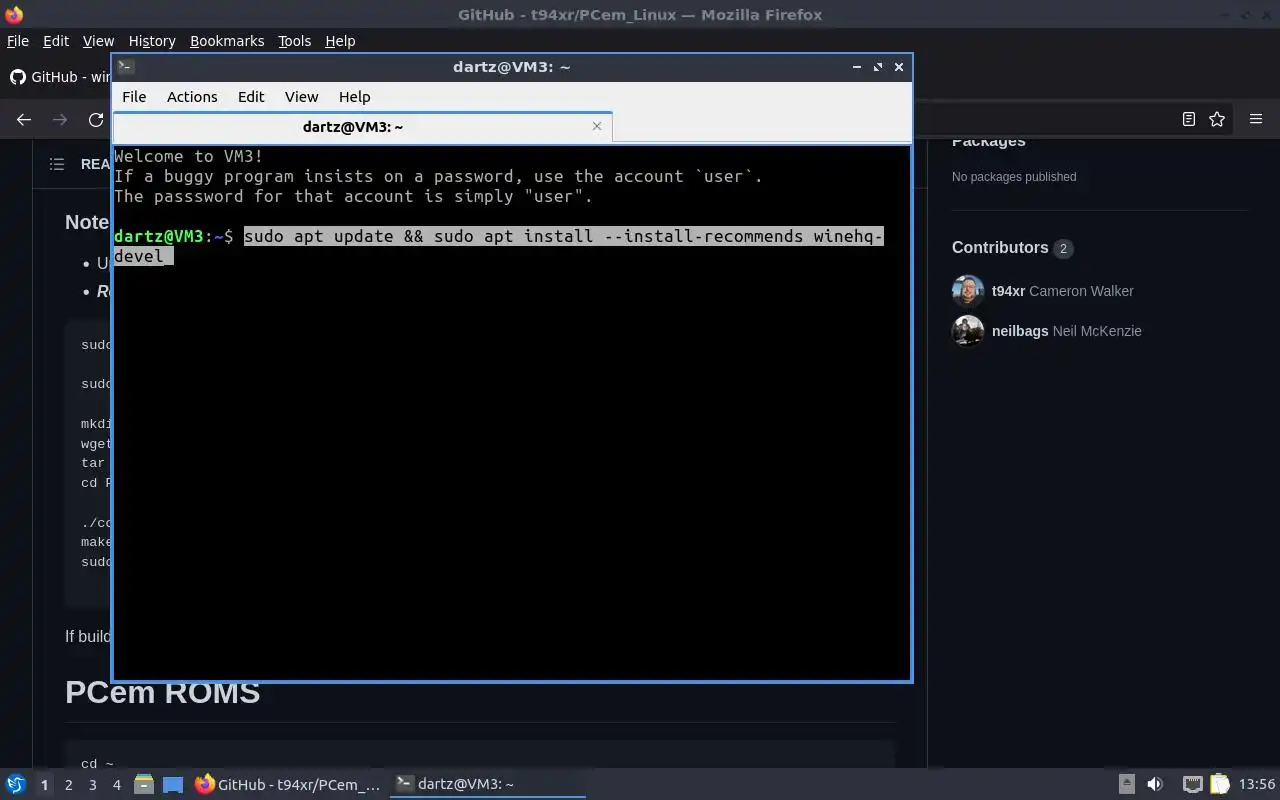Go back with Firefox's back arrow
Screen dimensions: 1280x800
[24, 119]
